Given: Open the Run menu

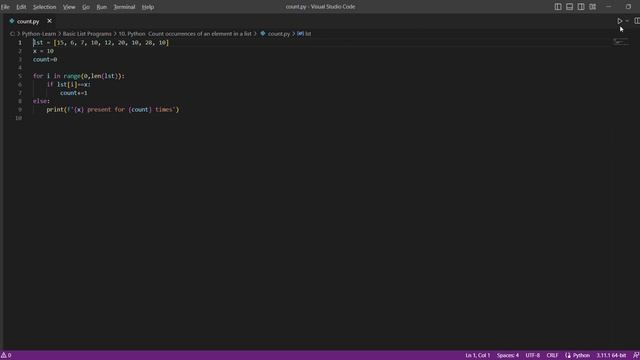Looking at the screenshot, I should click(x=102, y=7).
